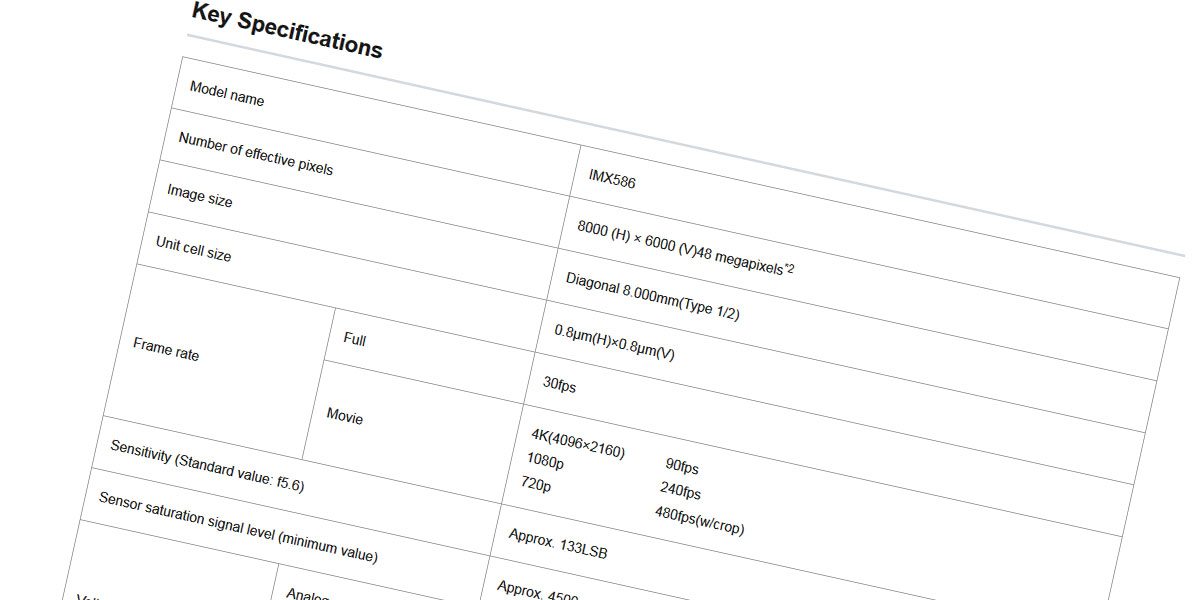Select the 30fps value cell
This screenshot has width=1200, height=600.
[x=559, y=384]
